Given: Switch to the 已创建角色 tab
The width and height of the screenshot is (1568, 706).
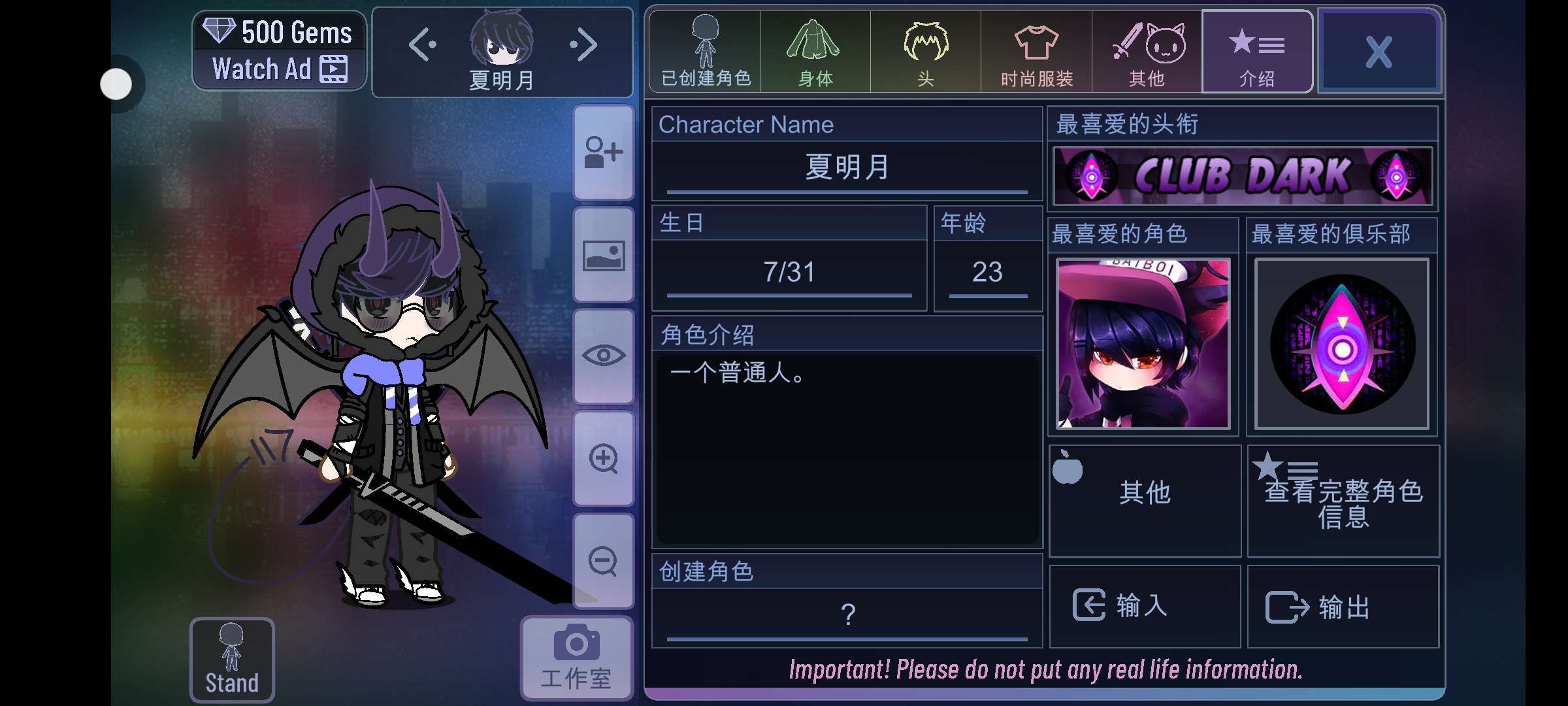Looking at the screenshot, I should coord(705,52).
